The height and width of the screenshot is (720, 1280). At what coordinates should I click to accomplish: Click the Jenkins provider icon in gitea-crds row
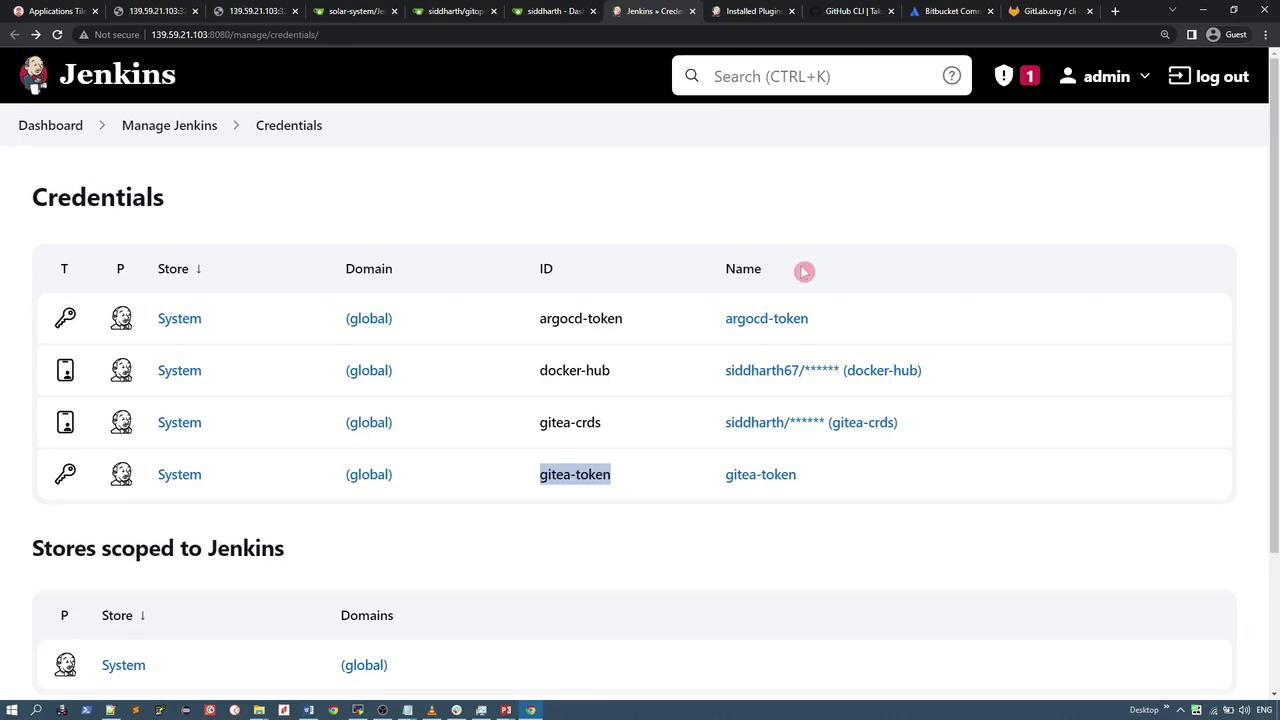[121, 422]
